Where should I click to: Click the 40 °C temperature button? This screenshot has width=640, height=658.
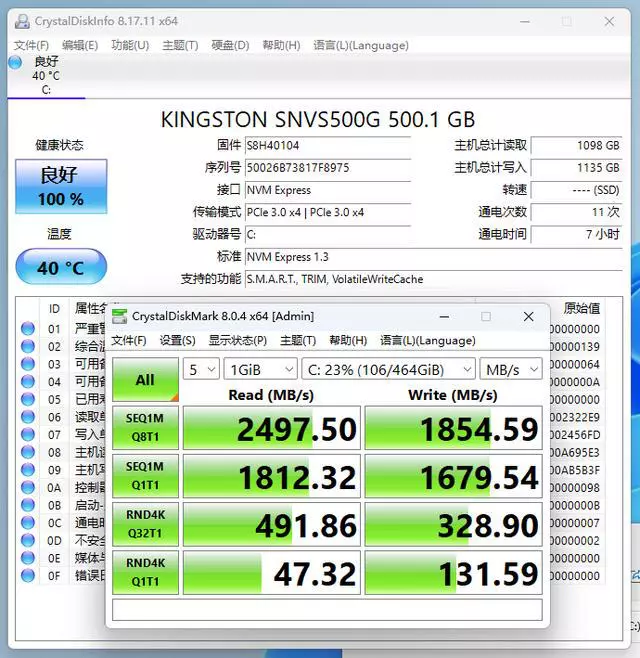click(61, 267)
